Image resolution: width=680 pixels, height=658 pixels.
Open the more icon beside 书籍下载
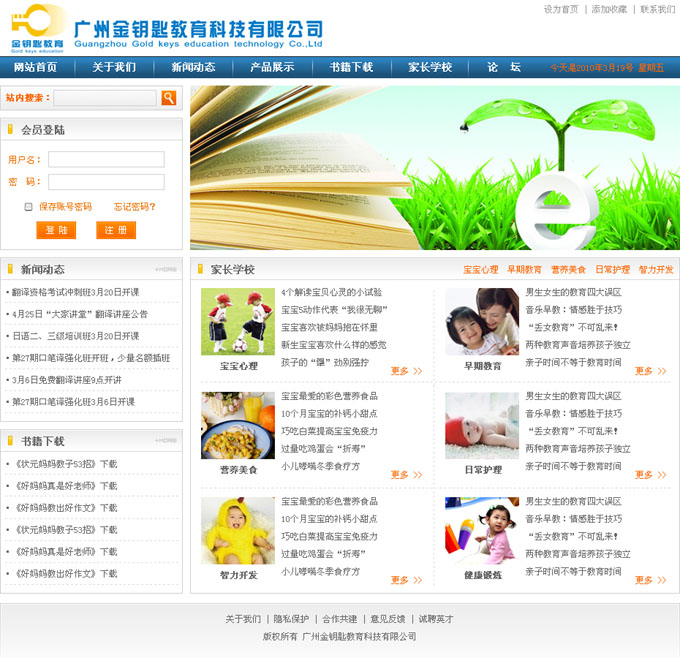pos(165,441)
